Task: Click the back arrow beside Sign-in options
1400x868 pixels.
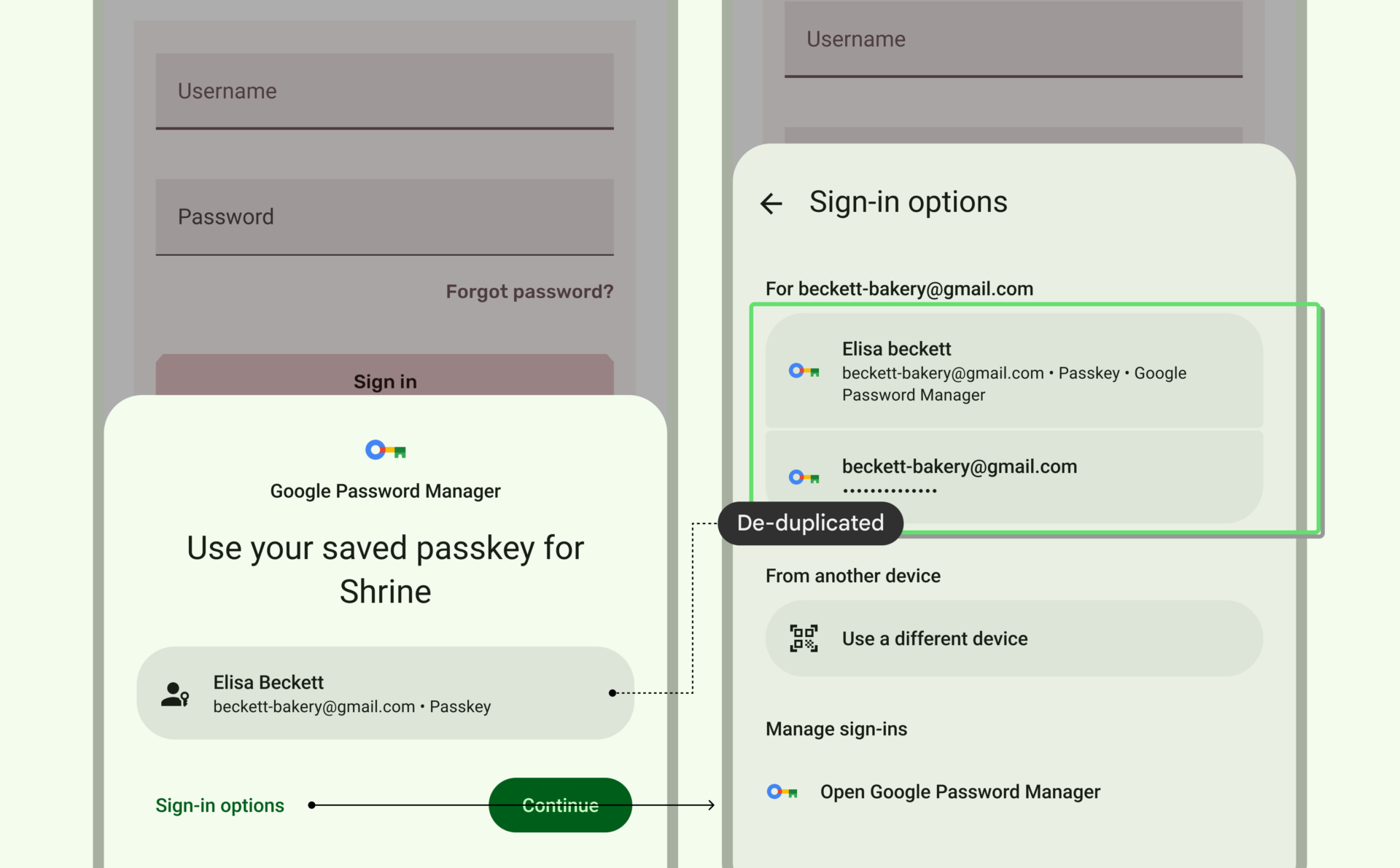Action: (771, 203)
